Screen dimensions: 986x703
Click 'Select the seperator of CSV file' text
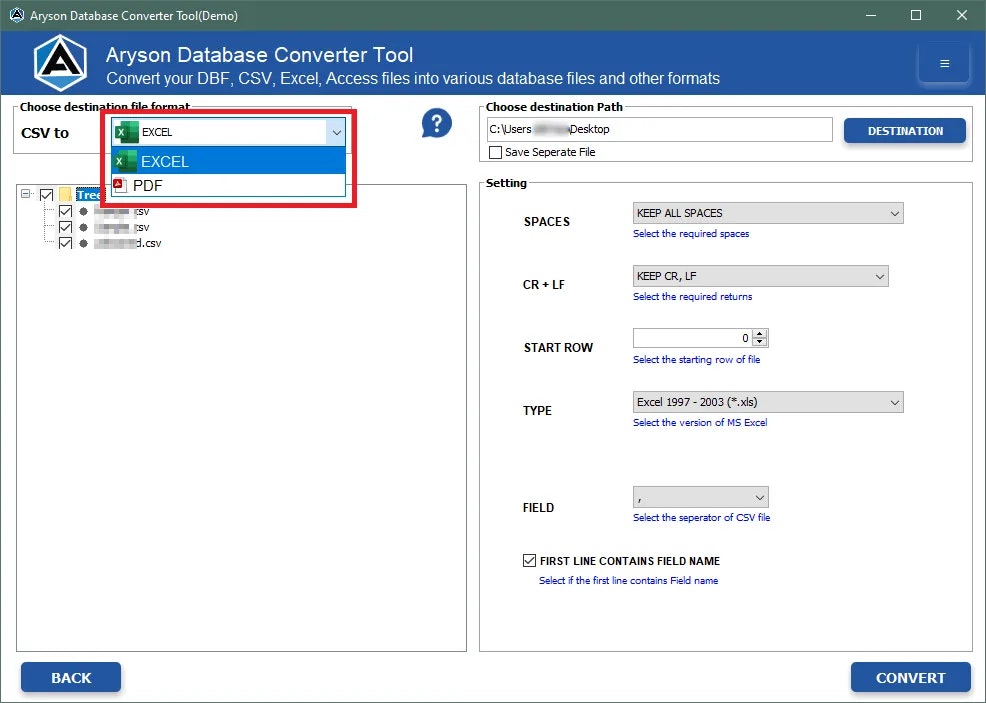point(701,517)
